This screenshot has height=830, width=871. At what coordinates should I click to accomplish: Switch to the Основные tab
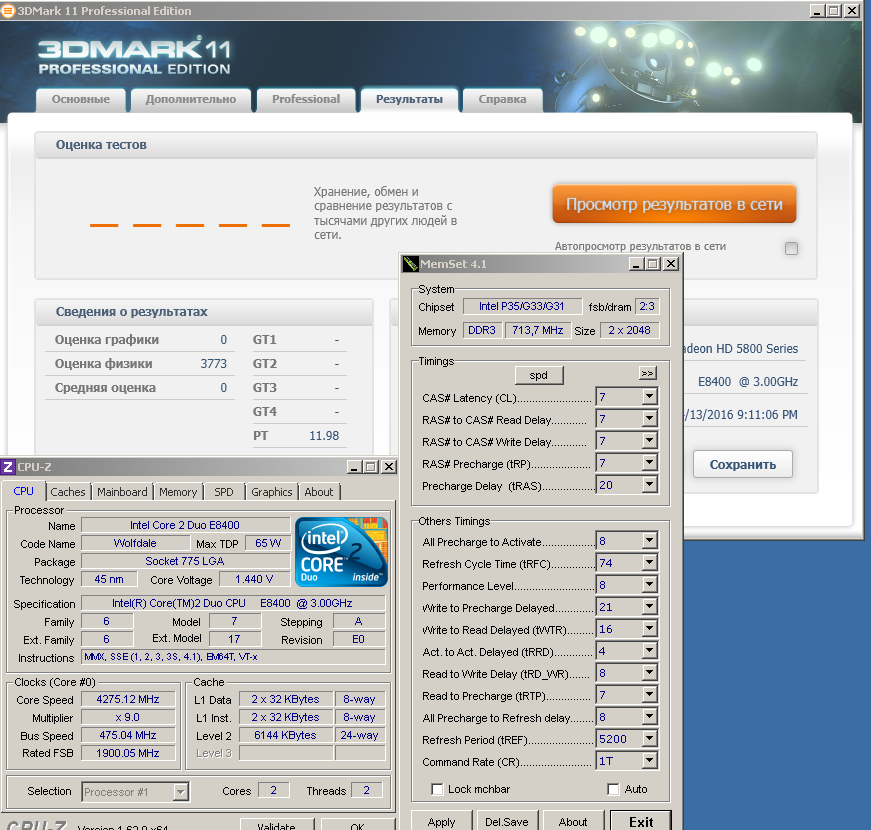click(x=81, y=99)
